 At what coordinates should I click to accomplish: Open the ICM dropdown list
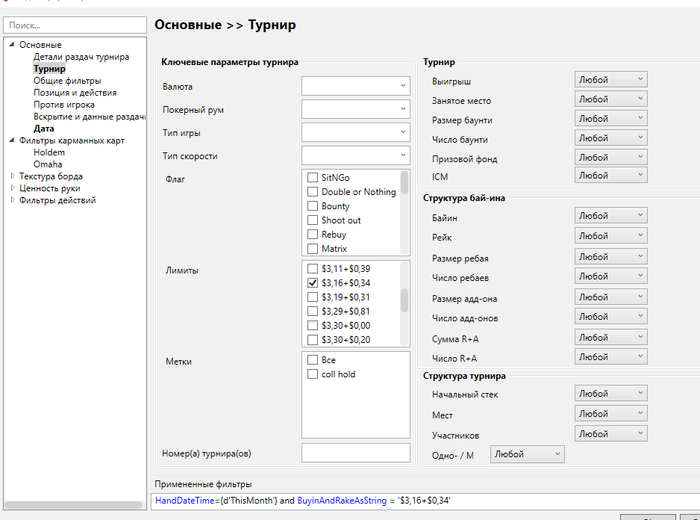[x=610, y=176]
